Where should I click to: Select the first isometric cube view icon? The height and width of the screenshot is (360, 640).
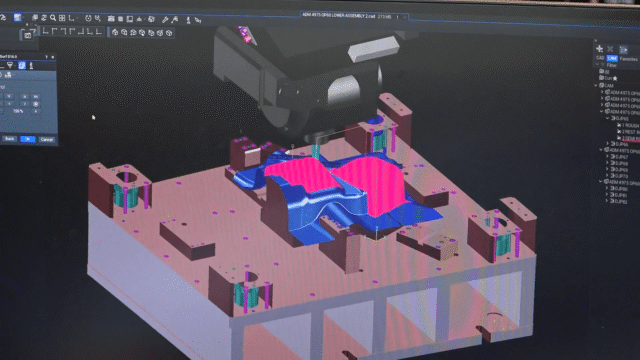(115, 32)
